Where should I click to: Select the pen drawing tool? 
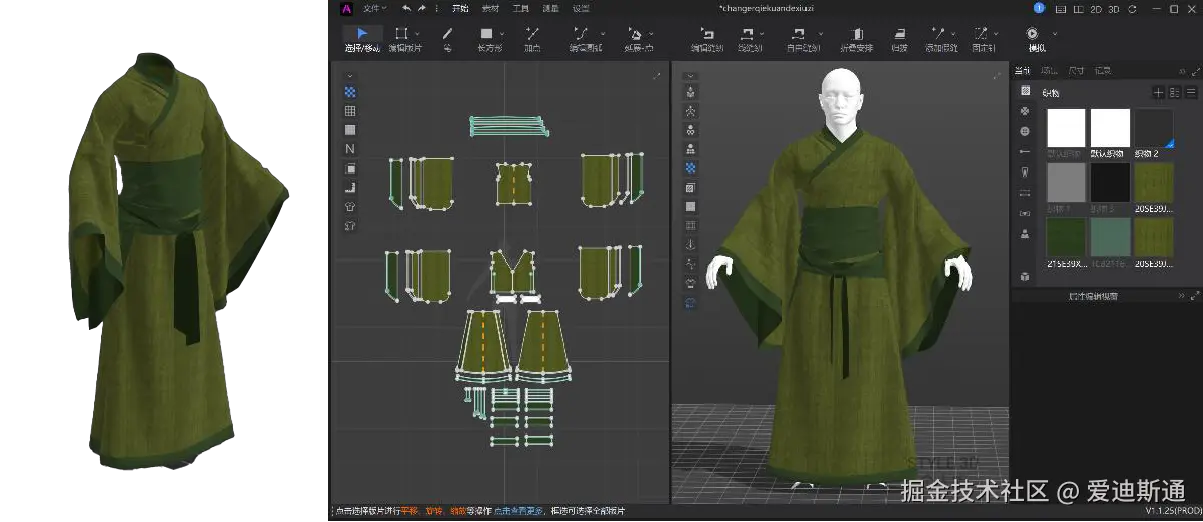click(x=447, y=33)
